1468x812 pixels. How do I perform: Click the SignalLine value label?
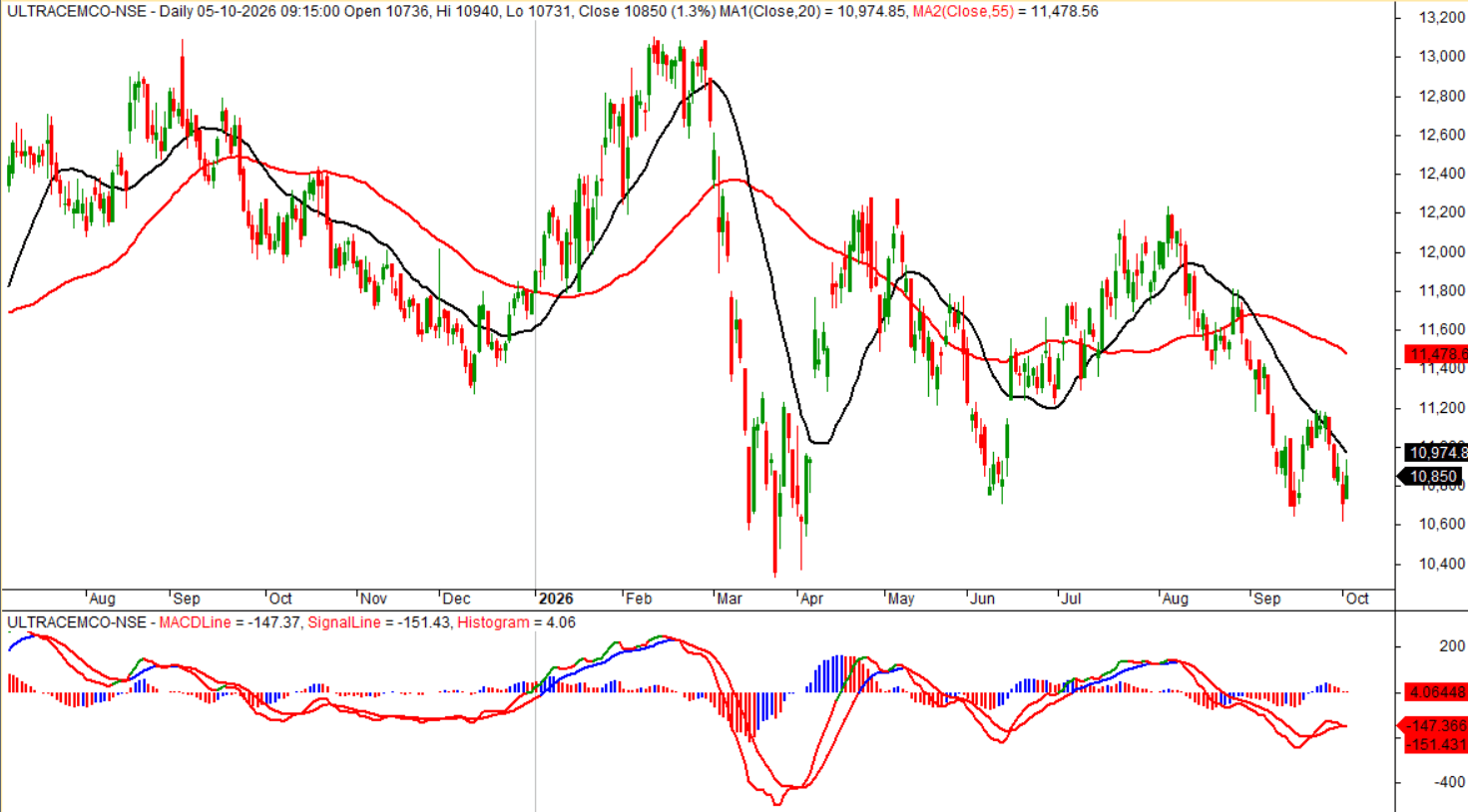378,622
